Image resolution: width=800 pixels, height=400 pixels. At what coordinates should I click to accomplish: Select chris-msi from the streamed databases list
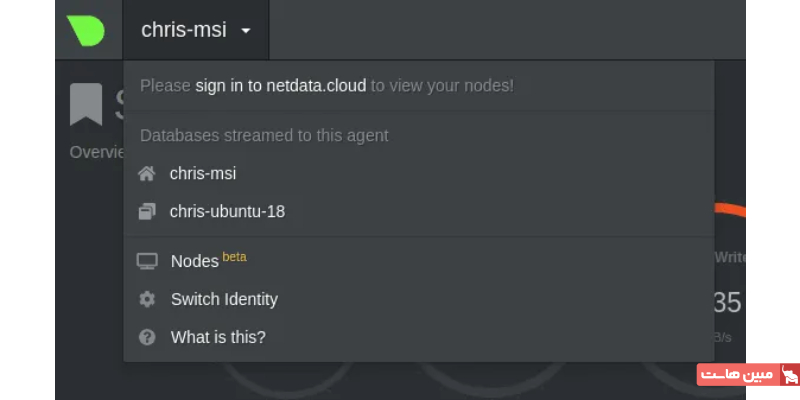[x=203, y=174]
